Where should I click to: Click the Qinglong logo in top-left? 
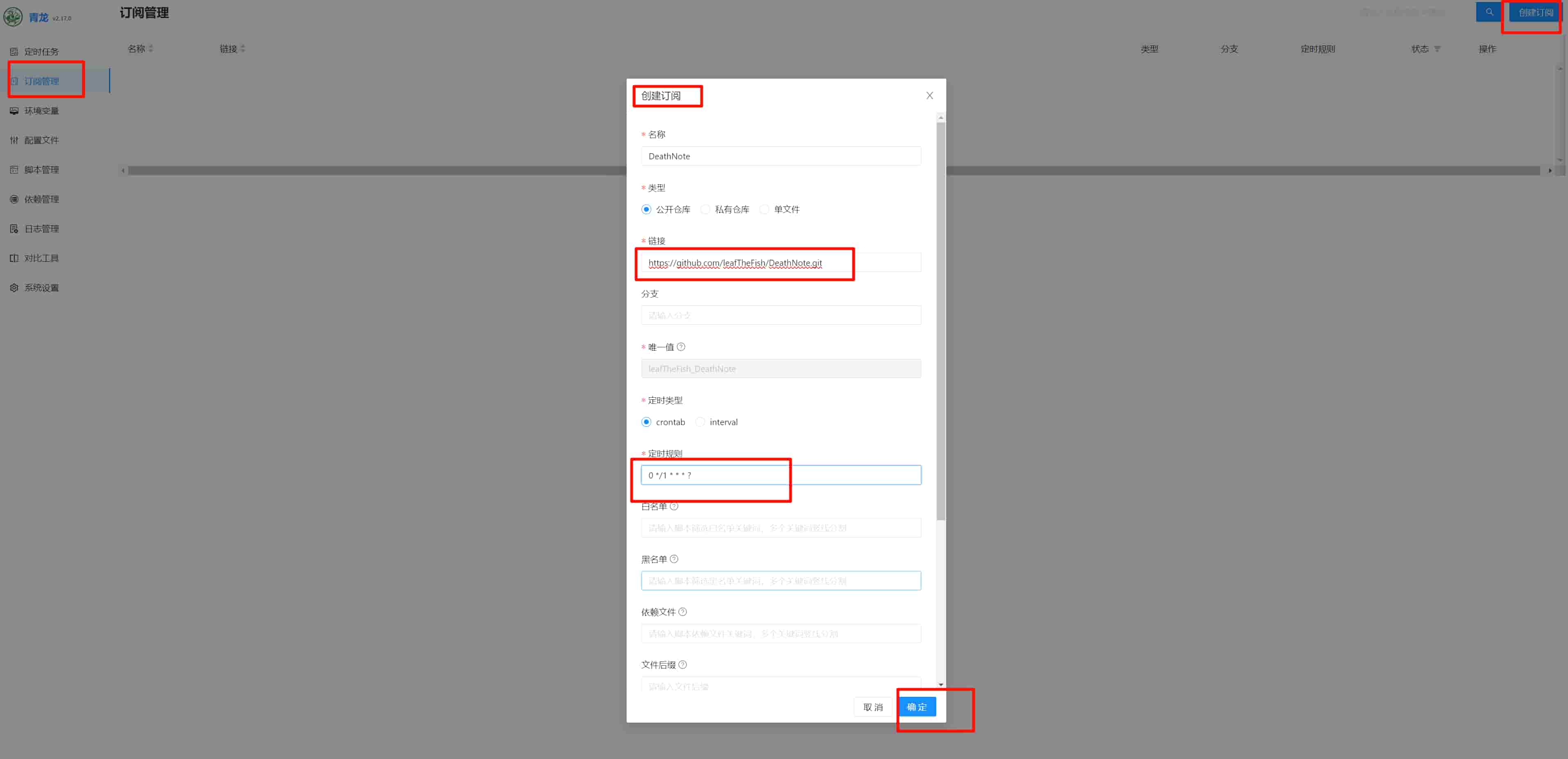pyautogui.click(x=13, y=17)
